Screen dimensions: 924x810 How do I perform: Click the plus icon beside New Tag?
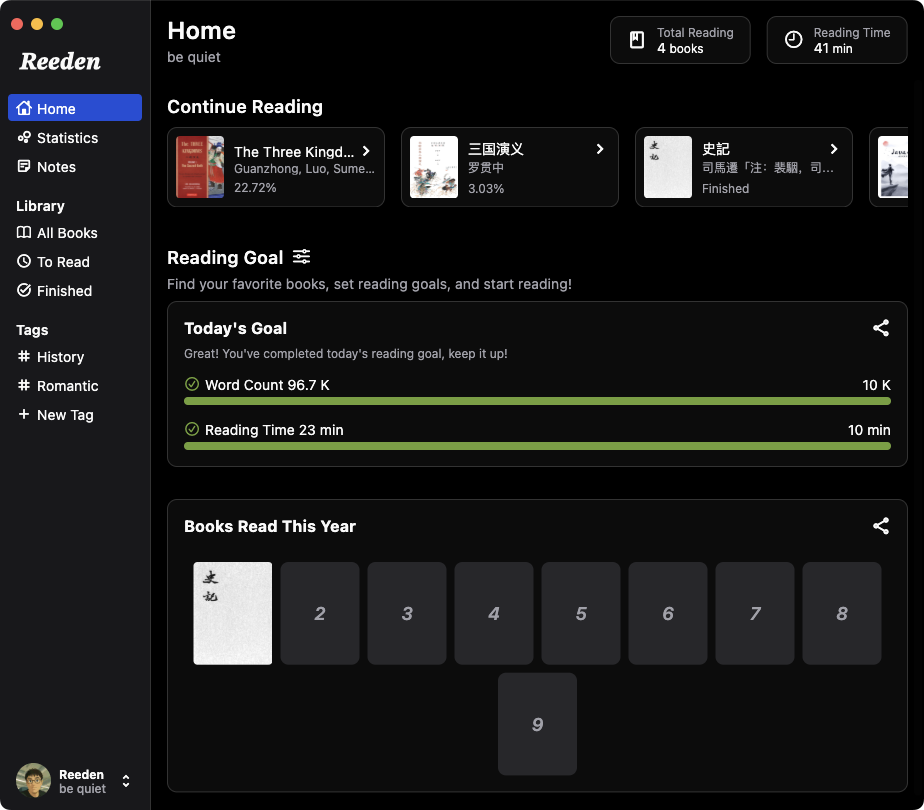[24, 414]
